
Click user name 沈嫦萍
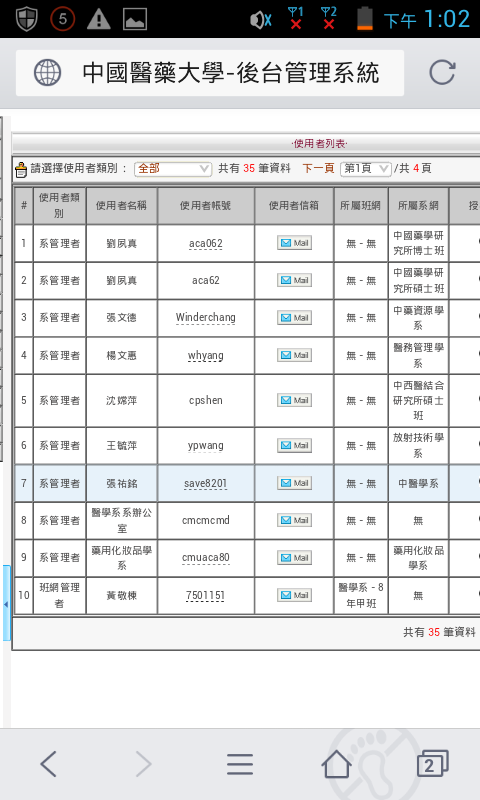pos(121,401)
